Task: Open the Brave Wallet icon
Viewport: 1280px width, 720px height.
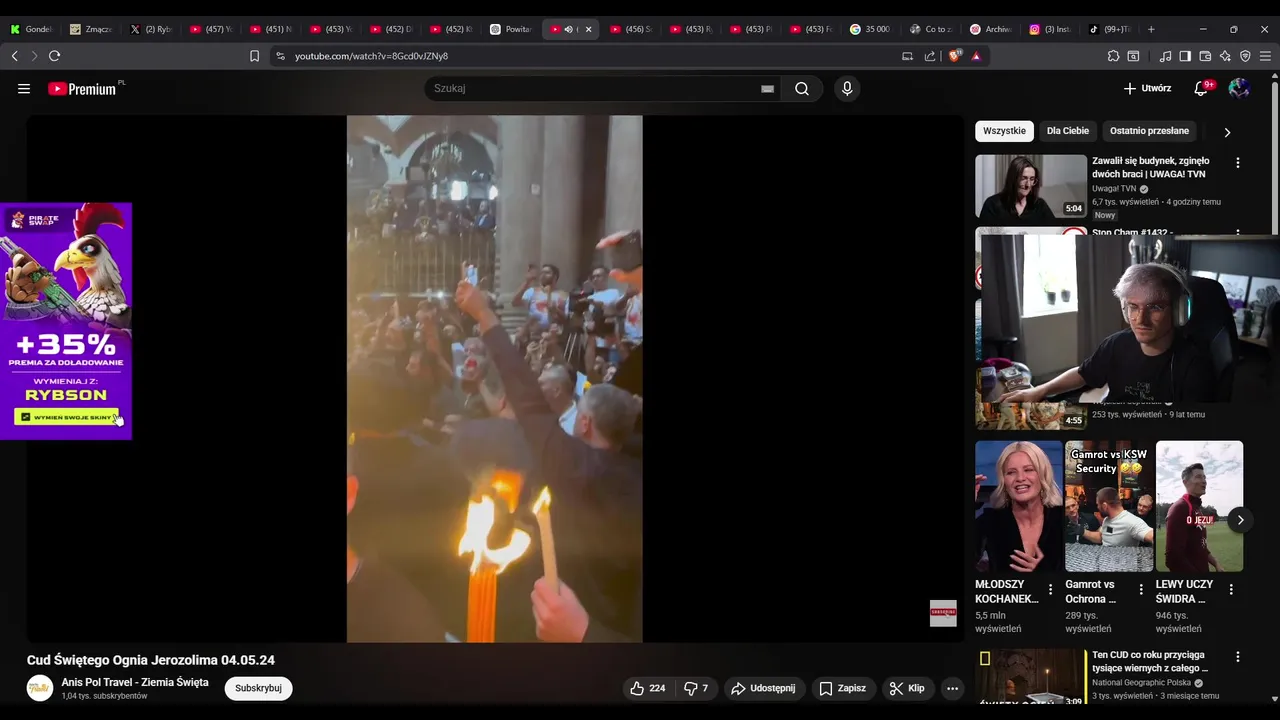Action: [x=1205, y=56]
